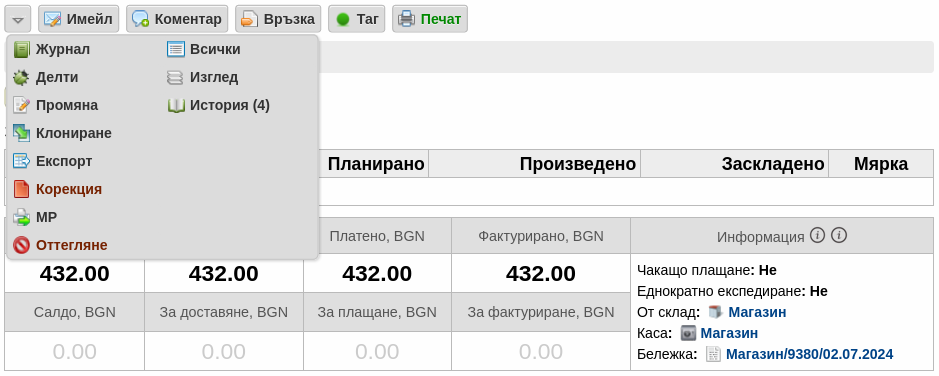Click the Връзка link icon button
This screenshot has height=376, width=939.
(x=278, y=19)
